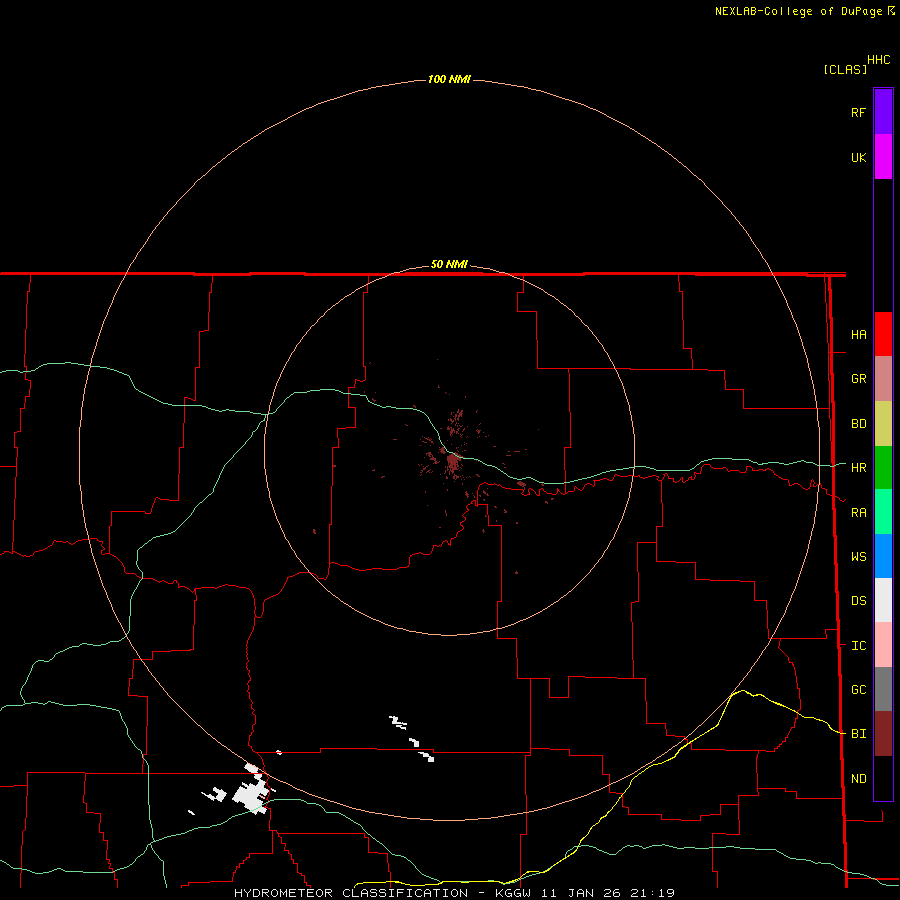
Task: Click the UK legend label
Action: point(858,158)
